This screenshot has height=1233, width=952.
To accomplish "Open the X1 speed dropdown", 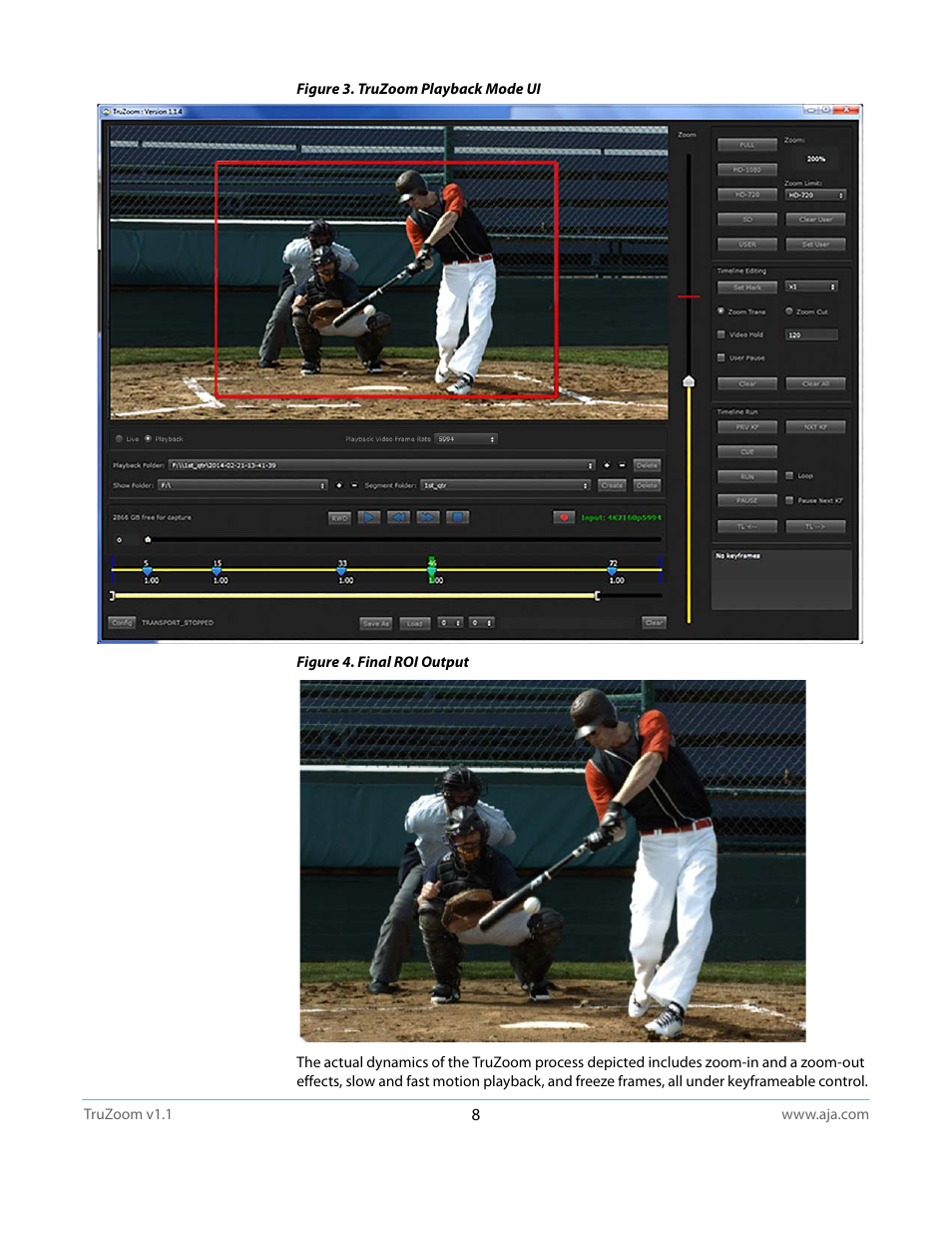I will coord(811,287).
